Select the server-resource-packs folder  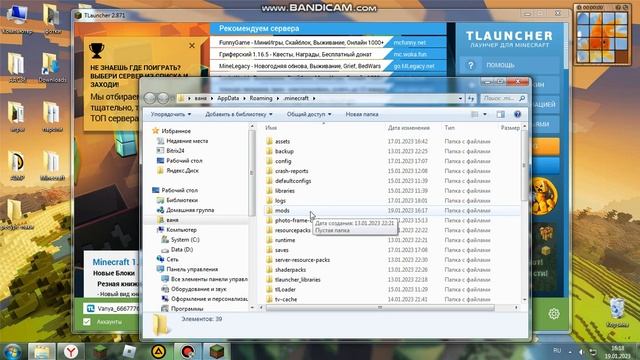pyautogui.click(x=302, y=260)
